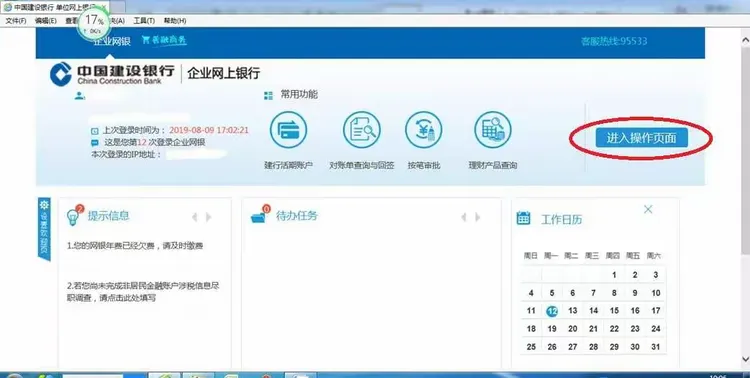The image size is (750, 378).
Task: Click the login count line showing 12 次
Action: coord(154,143)
